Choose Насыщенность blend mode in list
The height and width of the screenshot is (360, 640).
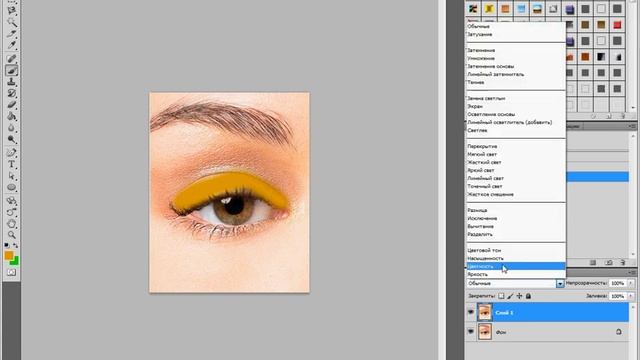(516, 258)
